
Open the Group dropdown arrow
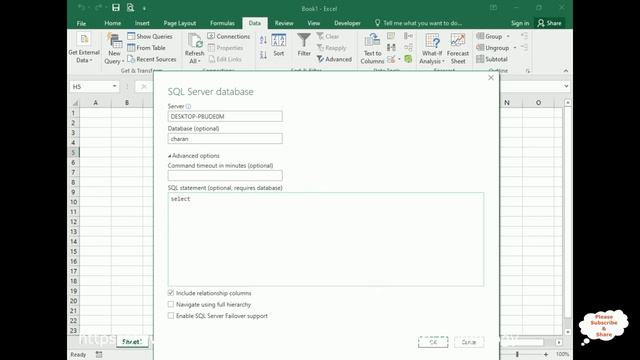point(508,36)
